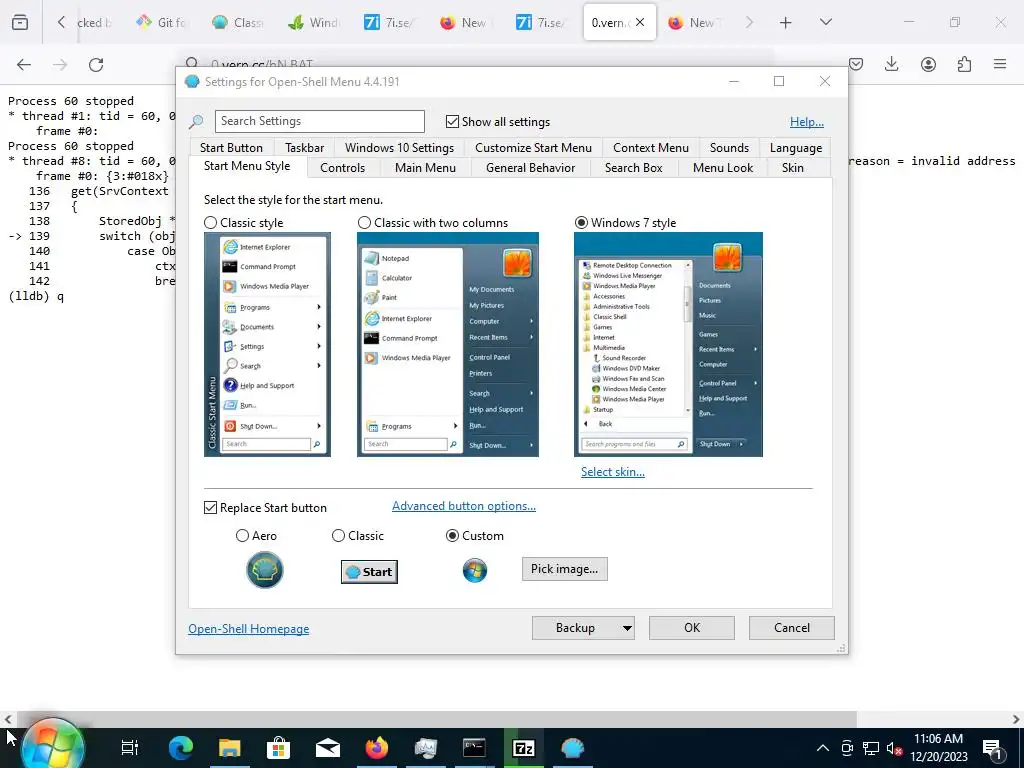The image size is (1024, 768).
Task: Switch to the Start Button tab
Action: (x=231, y=148)
